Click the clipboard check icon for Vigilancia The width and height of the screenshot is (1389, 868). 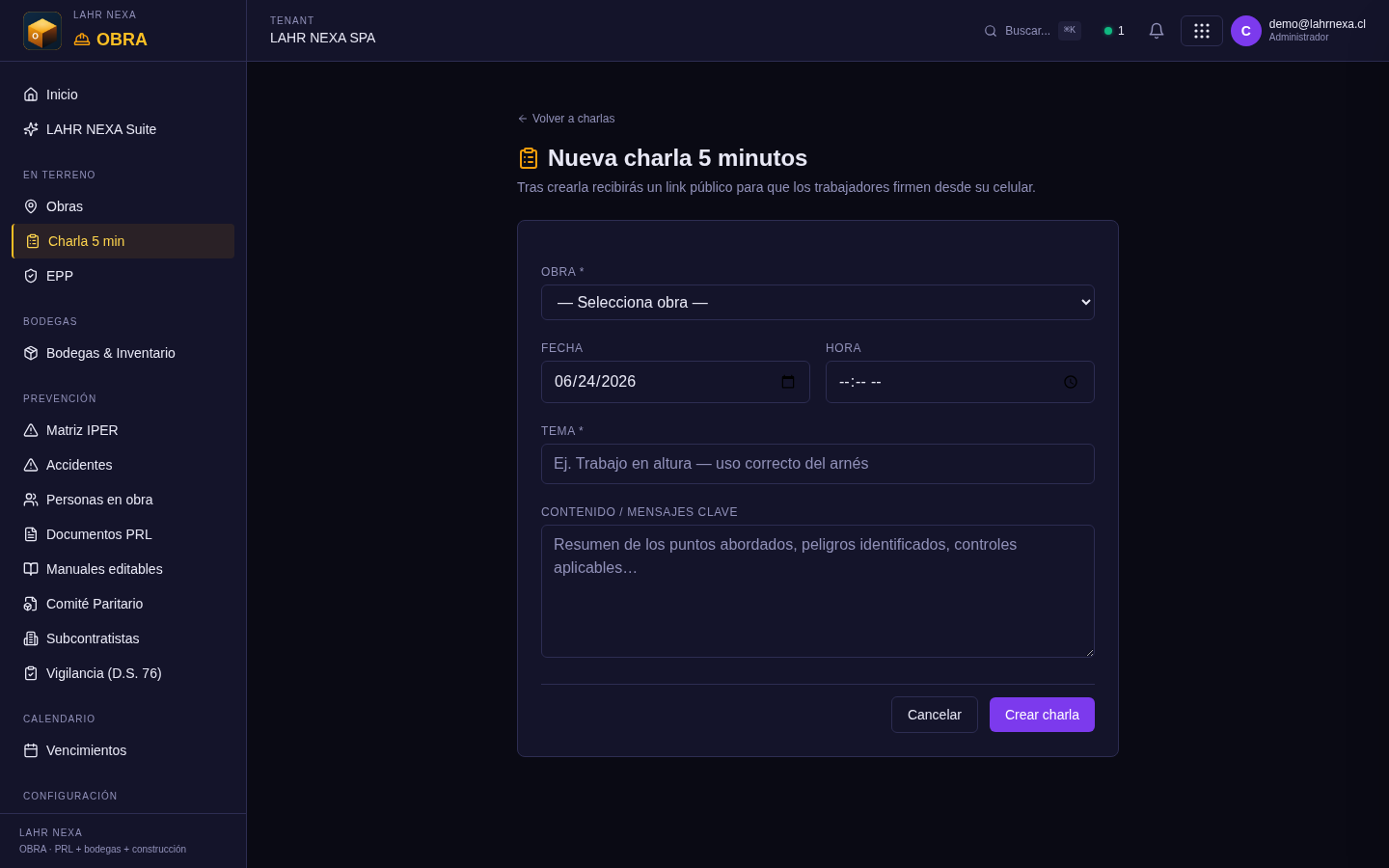point(31,673)
